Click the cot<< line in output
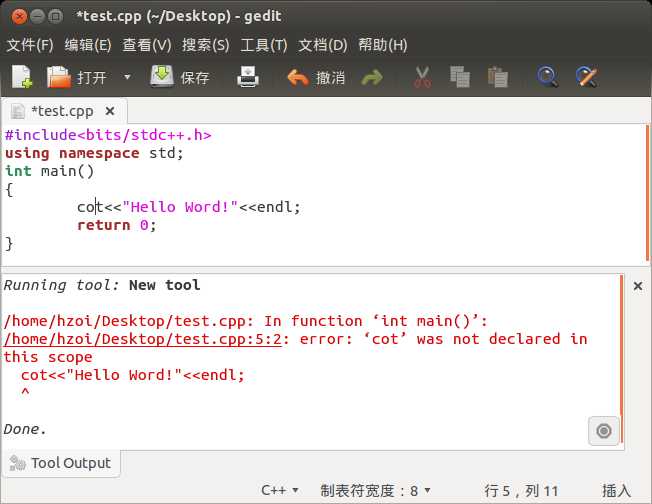The width and height of the screenshot is (652, 504). point(133,375)
